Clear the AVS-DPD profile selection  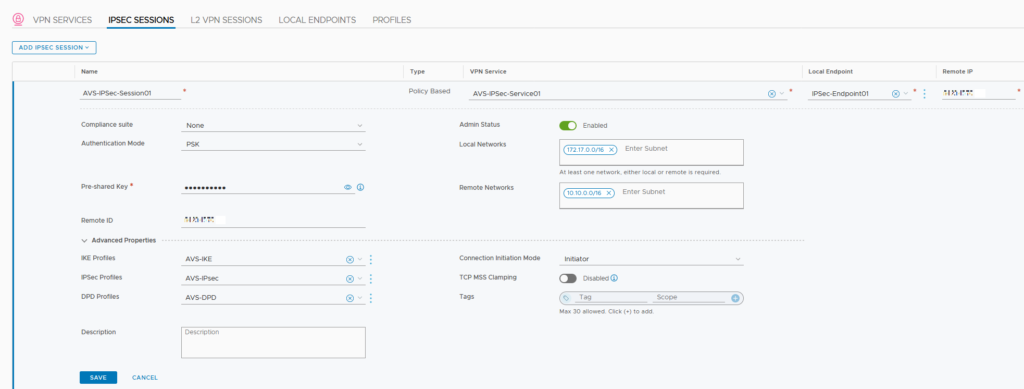(x=349, y=298)
